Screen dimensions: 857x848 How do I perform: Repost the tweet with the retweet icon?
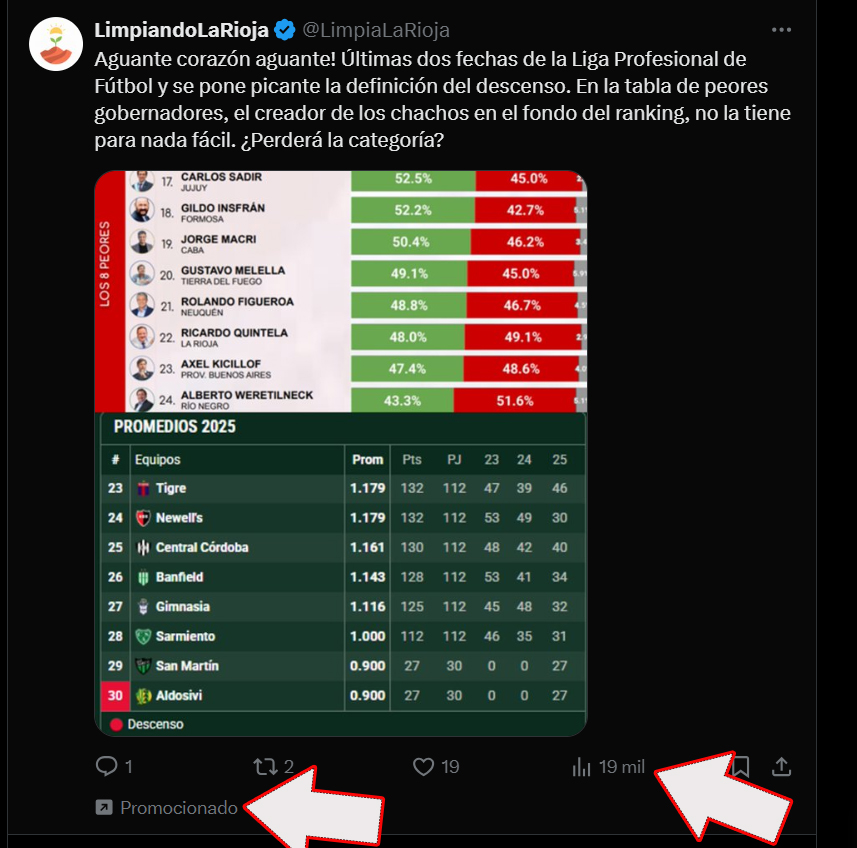click(x=265, y=767)
